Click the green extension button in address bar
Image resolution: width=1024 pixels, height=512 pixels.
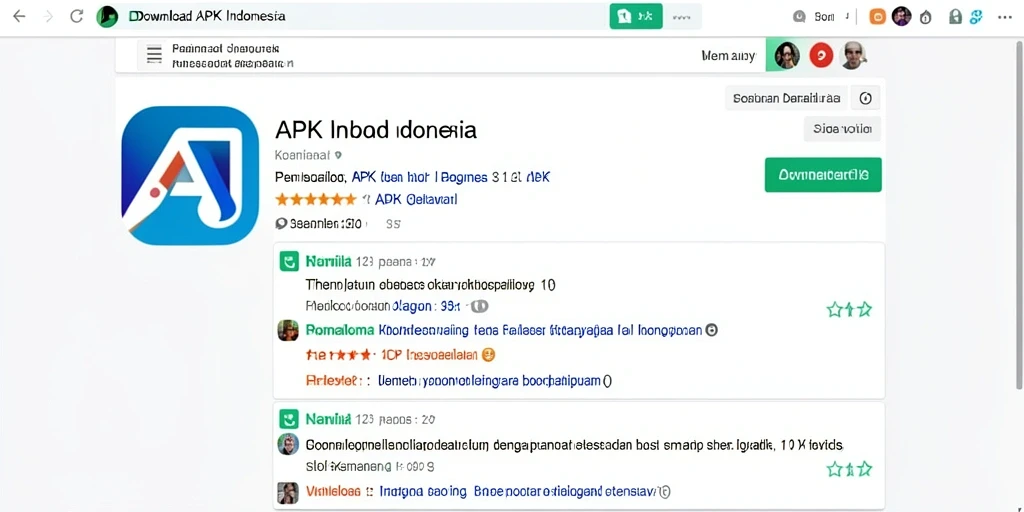point(636,16)
